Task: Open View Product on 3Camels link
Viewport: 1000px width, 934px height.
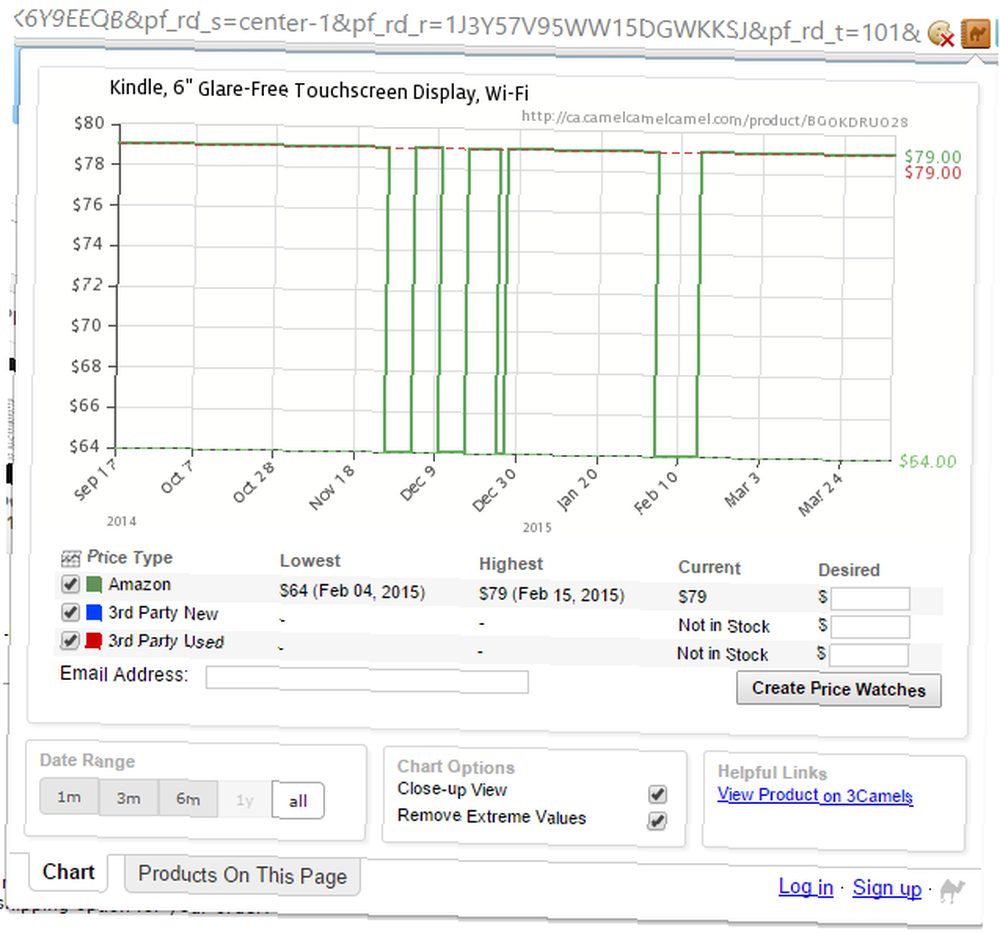Action: [x=815, y=796]
